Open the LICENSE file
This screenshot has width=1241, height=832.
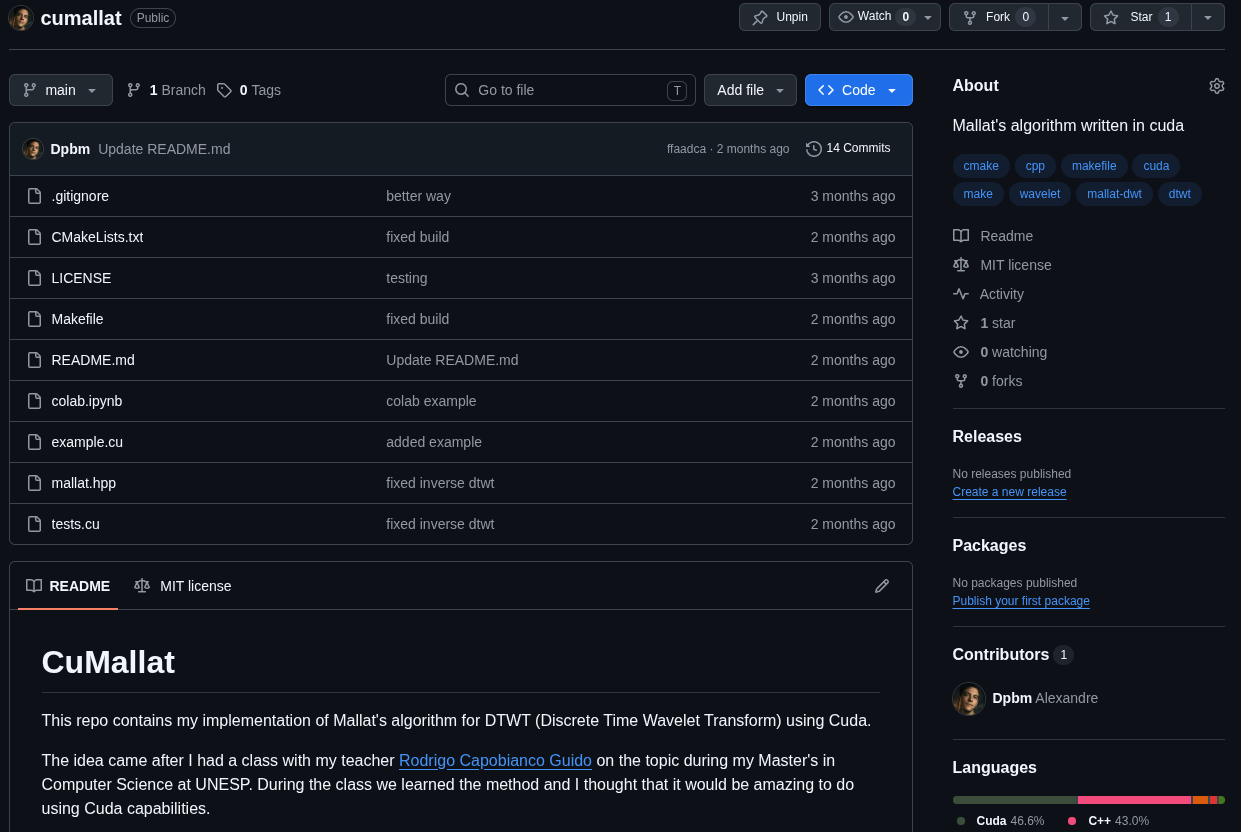(x=81, y=278)
